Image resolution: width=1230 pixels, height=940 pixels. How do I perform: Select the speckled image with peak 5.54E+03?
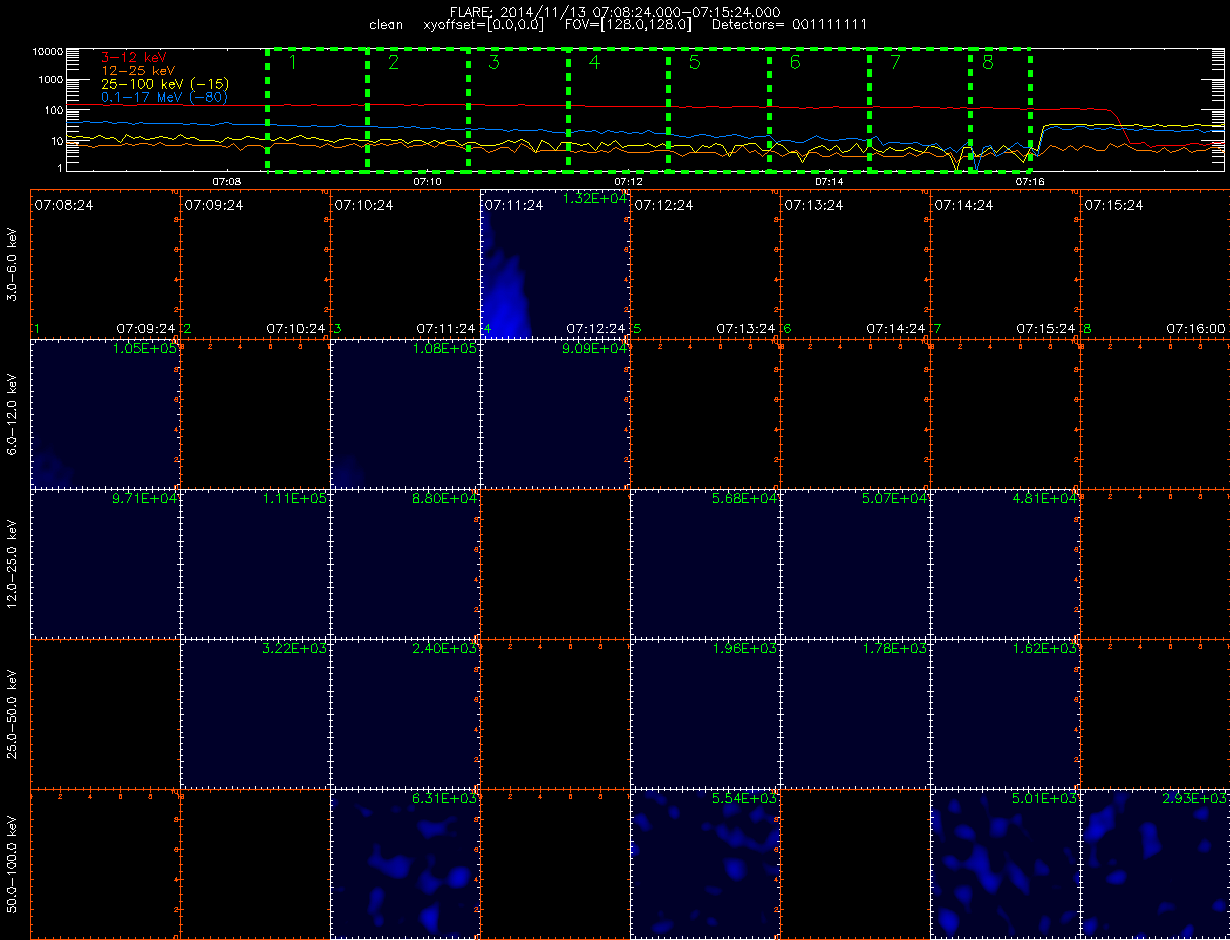click(705, 864)
